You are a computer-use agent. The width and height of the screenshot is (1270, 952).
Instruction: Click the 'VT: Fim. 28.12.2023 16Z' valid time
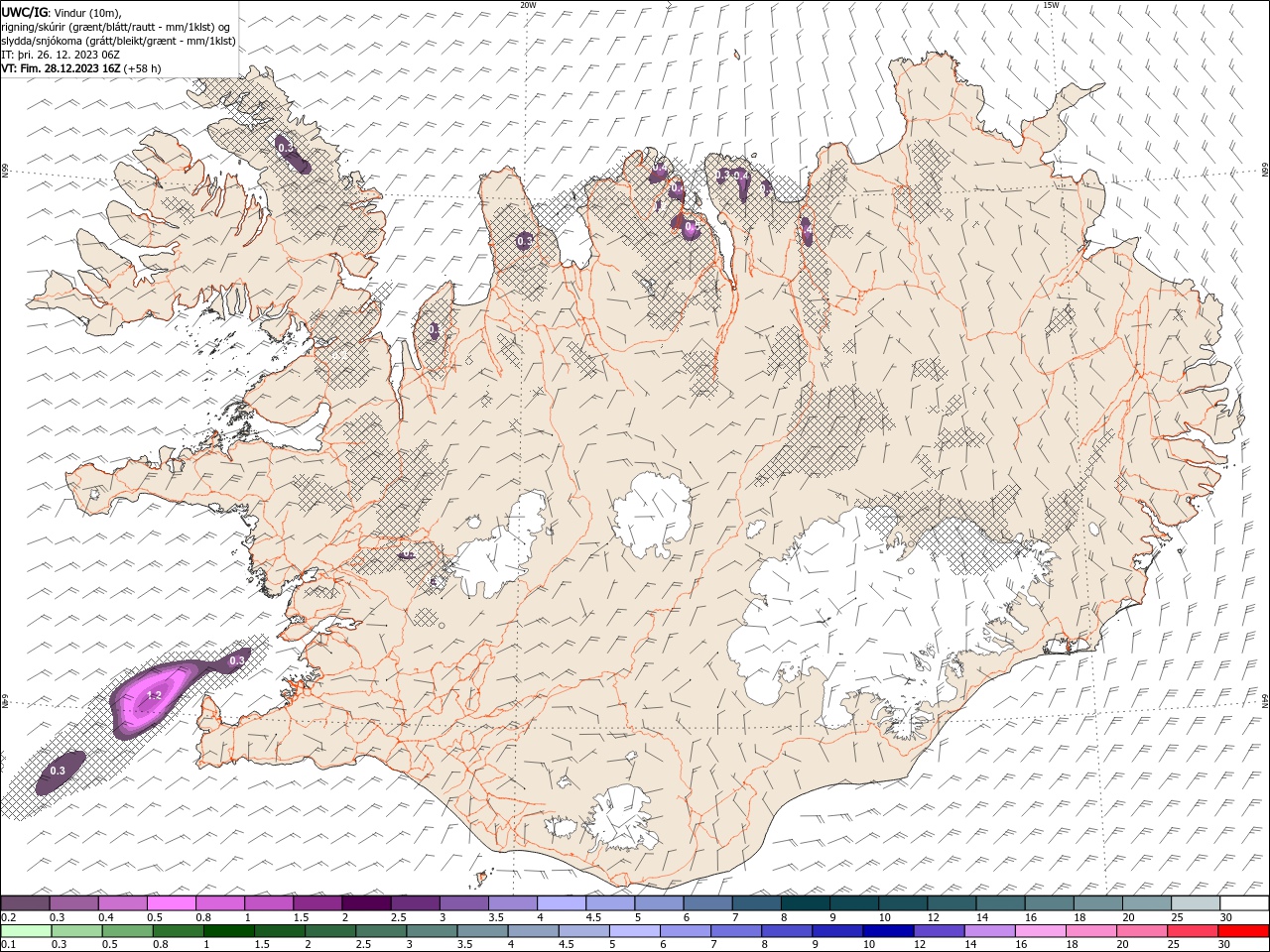[62, 68]
